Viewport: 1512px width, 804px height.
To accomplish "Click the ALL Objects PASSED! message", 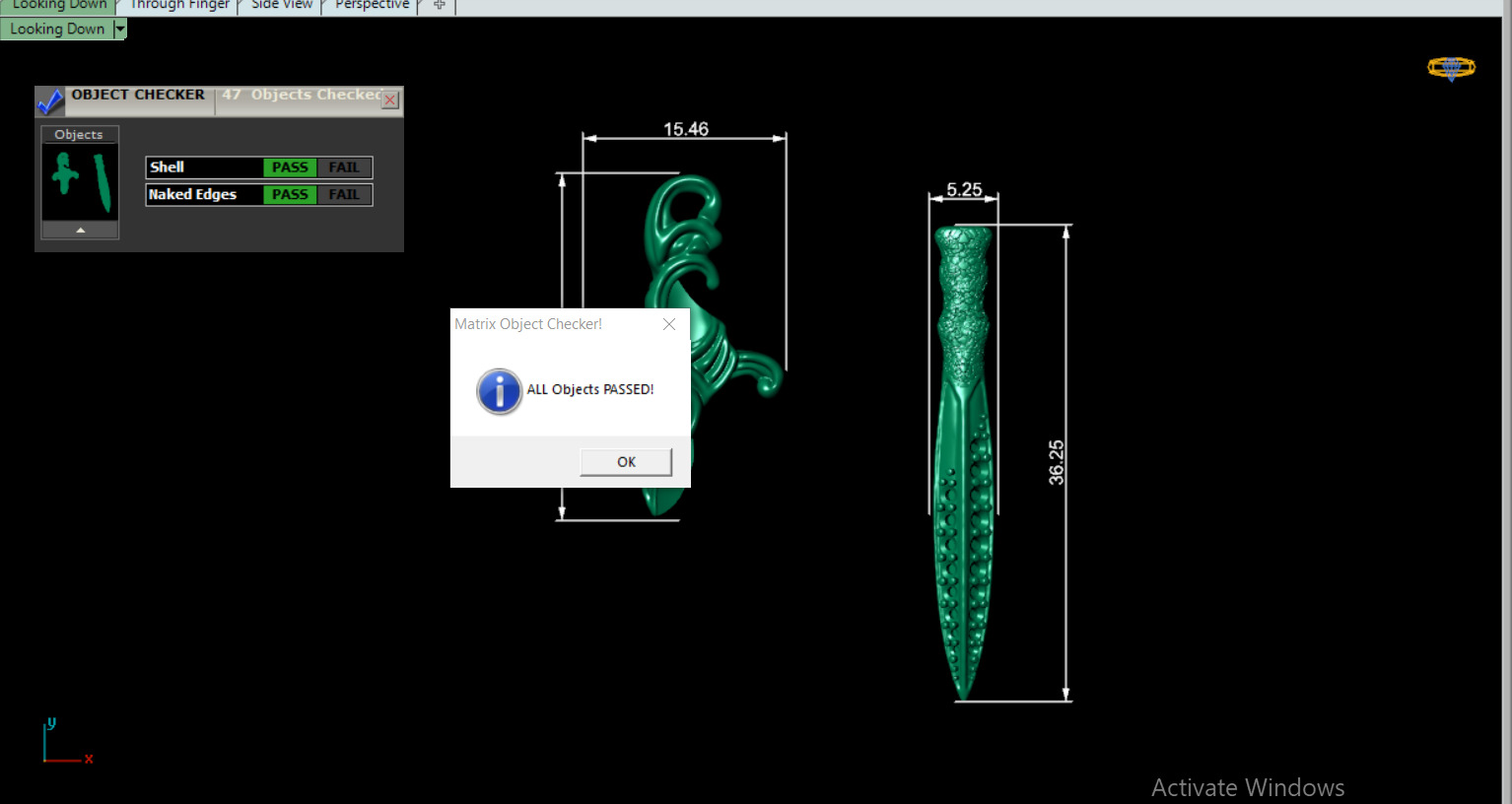I will click(590, 389).
